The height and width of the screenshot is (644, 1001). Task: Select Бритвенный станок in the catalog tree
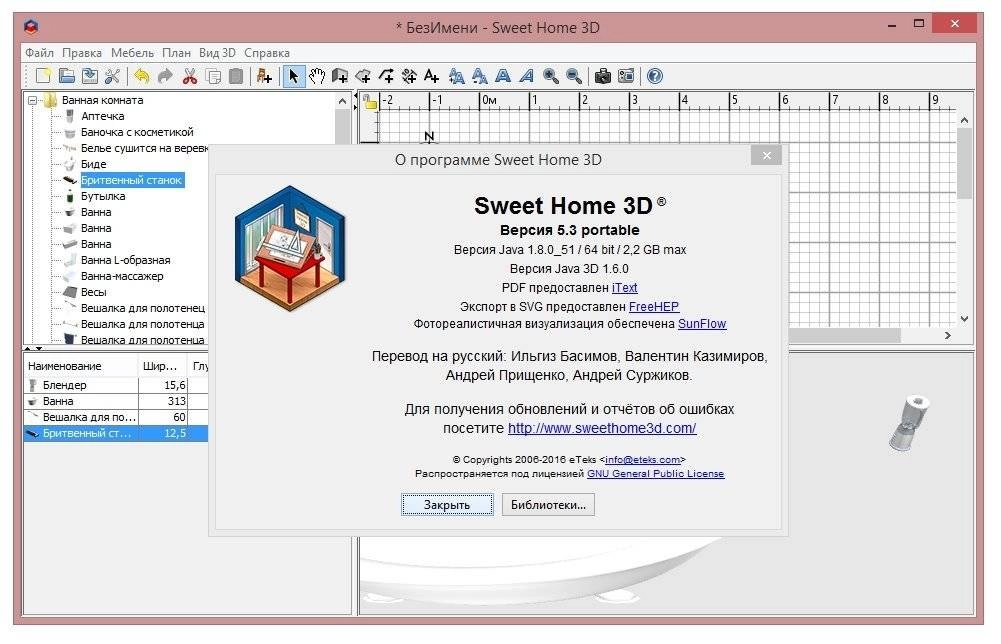click(x=132, y=180)
